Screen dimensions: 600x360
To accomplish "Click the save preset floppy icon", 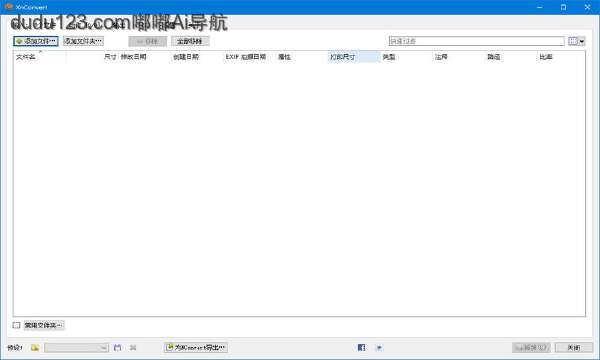I will coord(117,347).
